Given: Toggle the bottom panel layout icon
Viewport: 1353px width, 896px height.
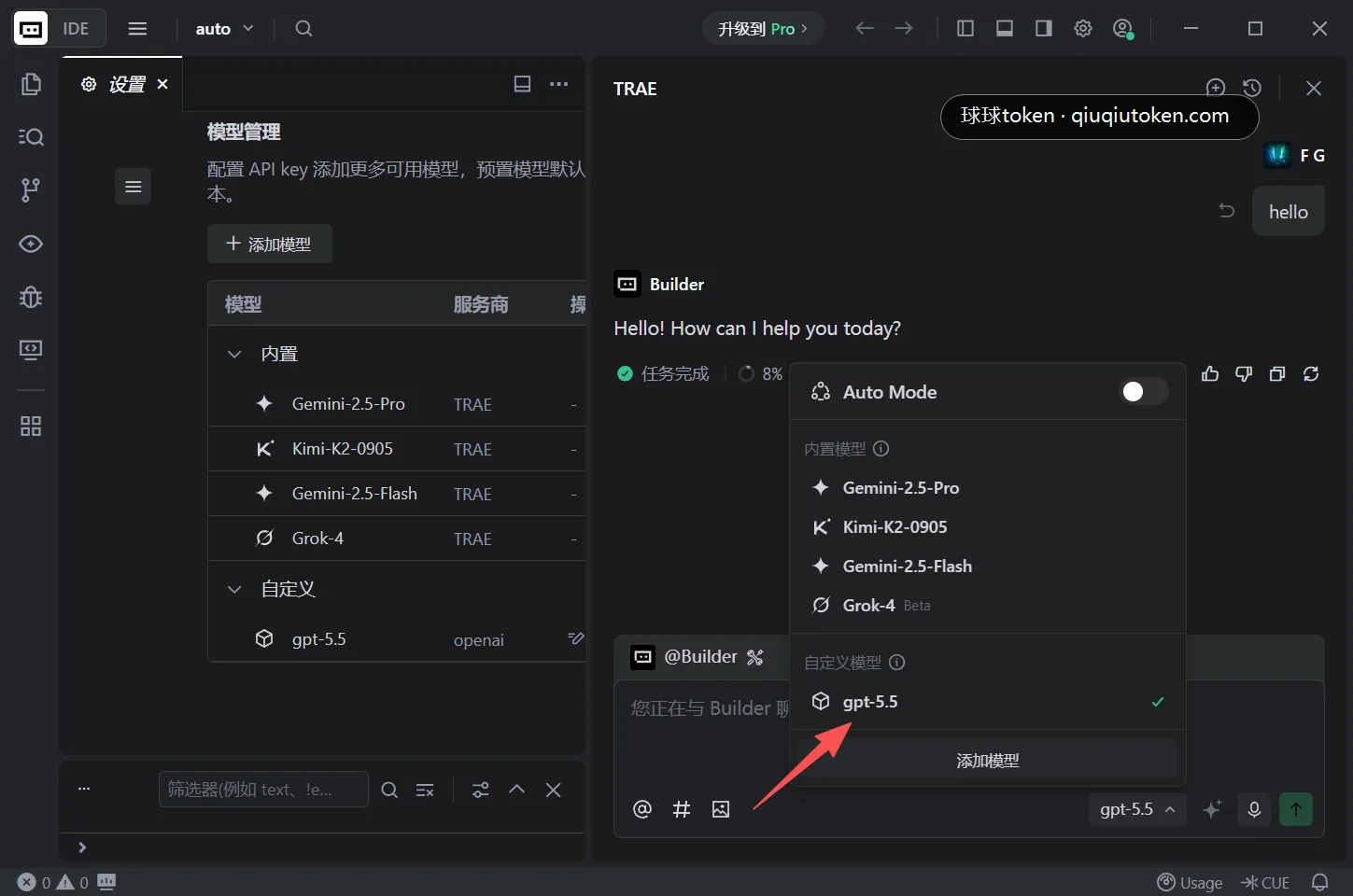Looking at the screenshot, I should [x=1005, y=29].
